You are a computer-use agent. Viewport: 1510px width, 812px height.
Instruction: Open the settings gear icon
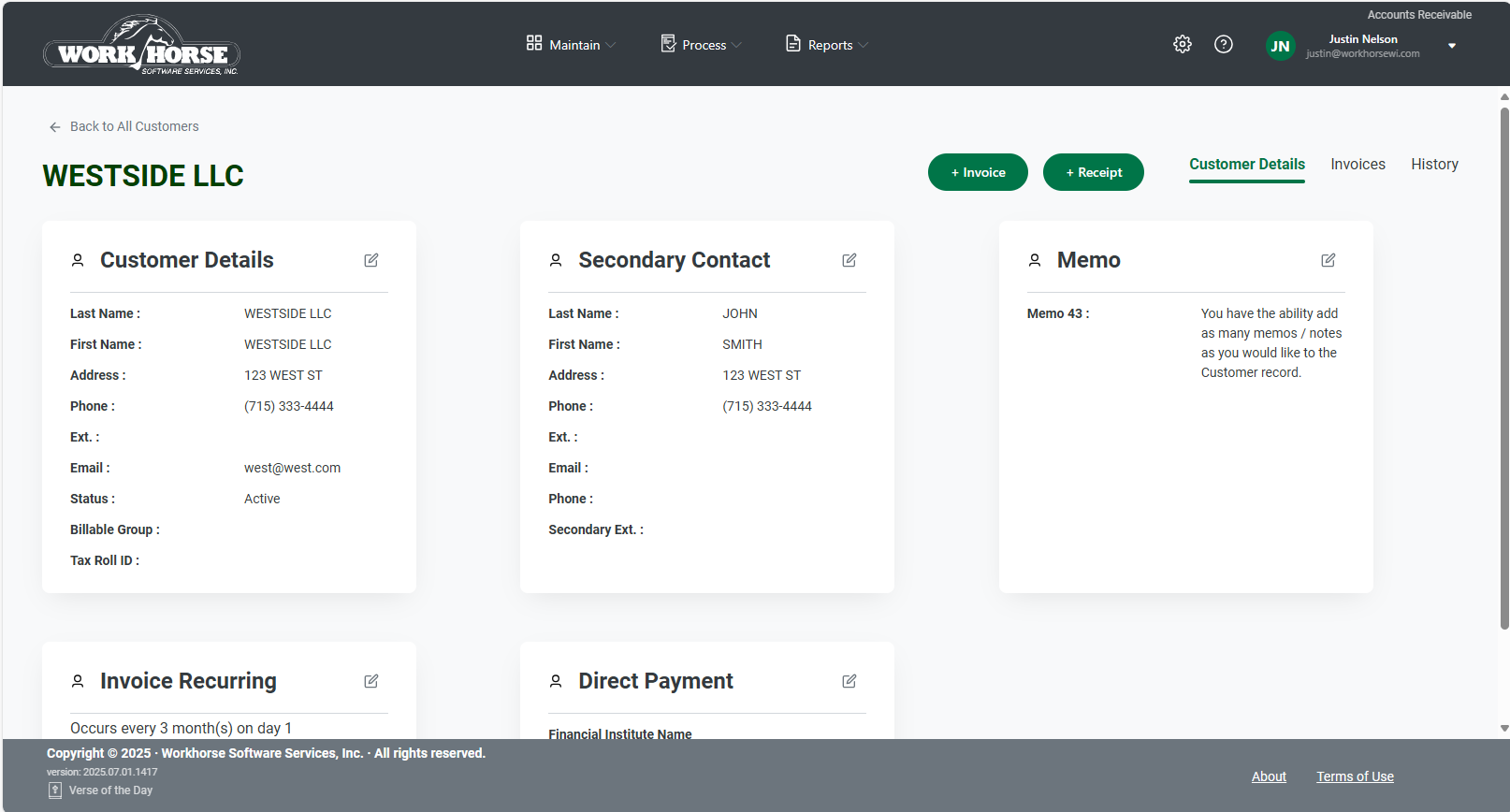tap(1183, 44)
